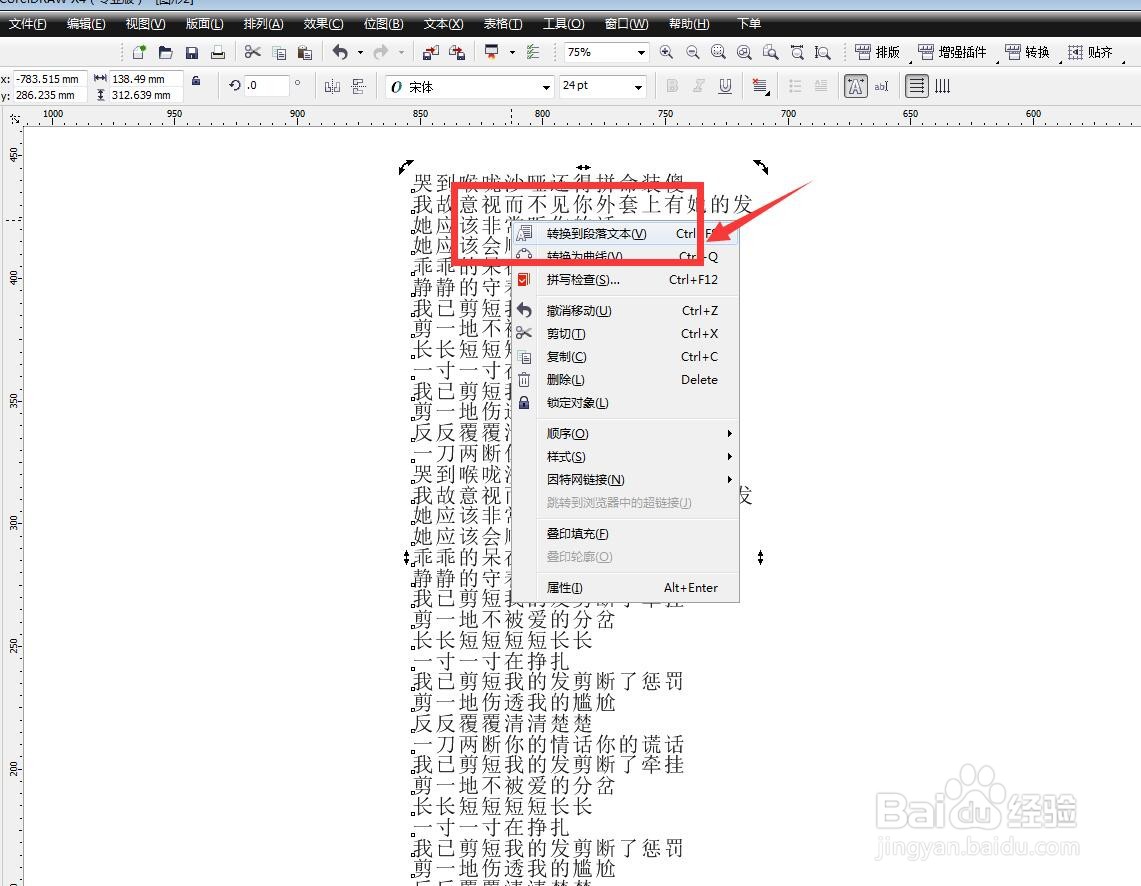Click the Export icon
The width and height of the screenshot is (1141, 886).
pos(457,52)
